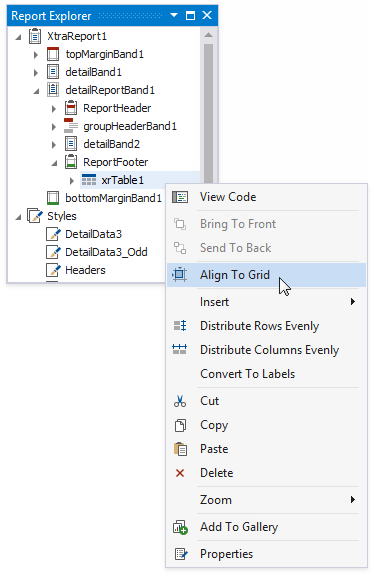Click the Distribute Rows Evenly icon
The image size is (374, 576).
180,326
